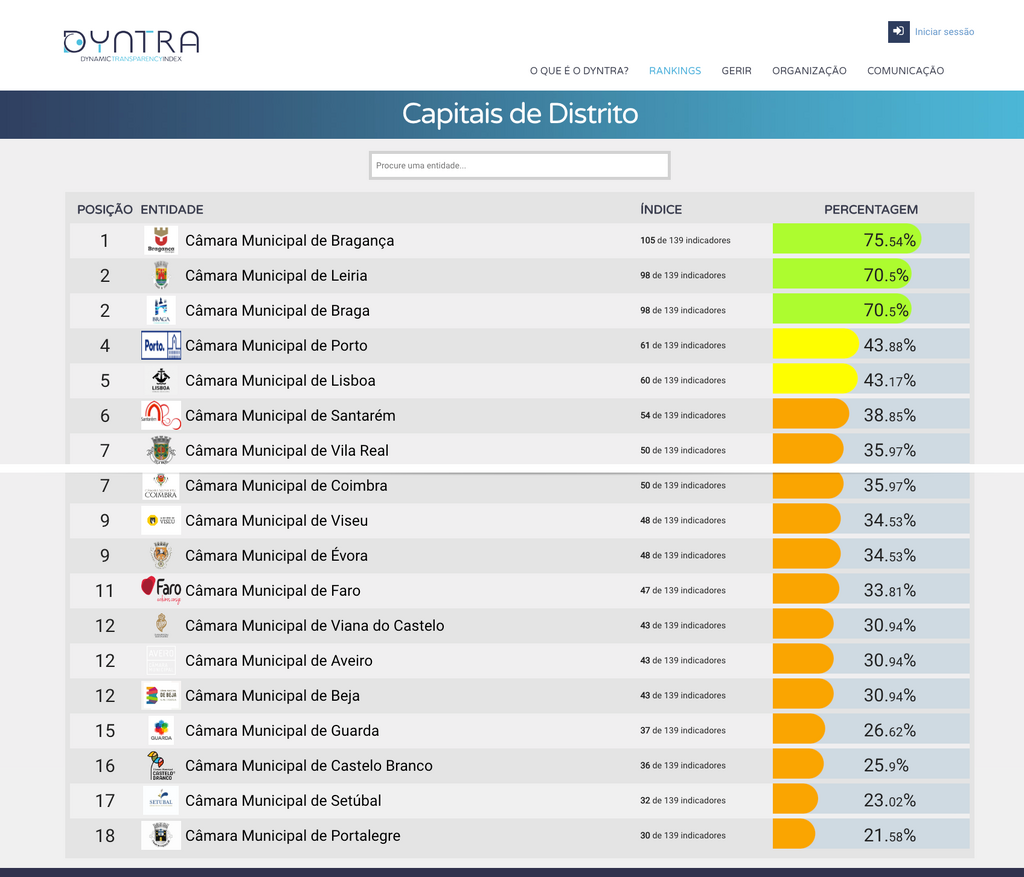
Task: Click the PERCENTAGEM column header
Action: 871,210
